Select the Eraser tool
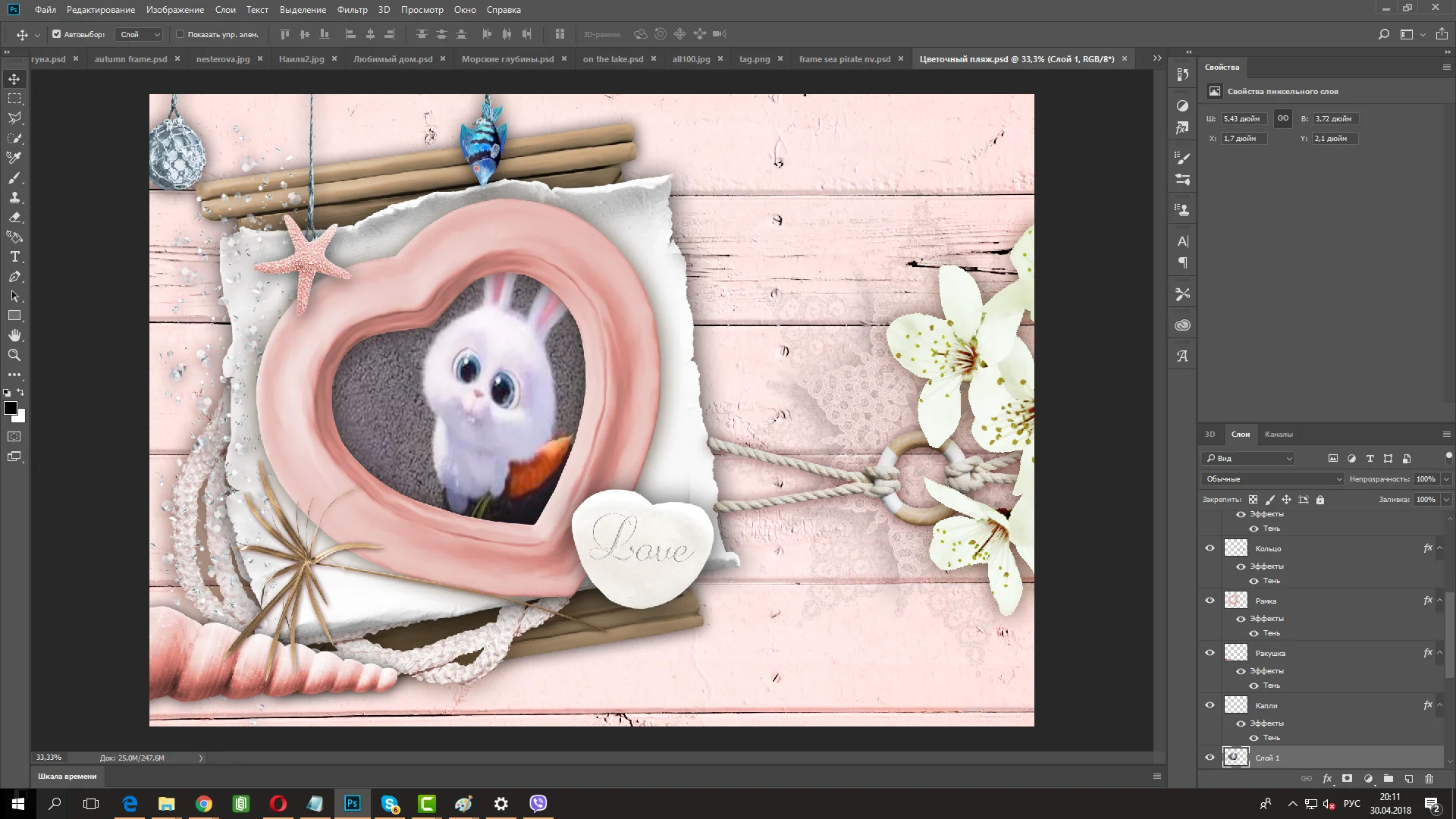Viewport: 1456px width, 819px height. (14, 218)
